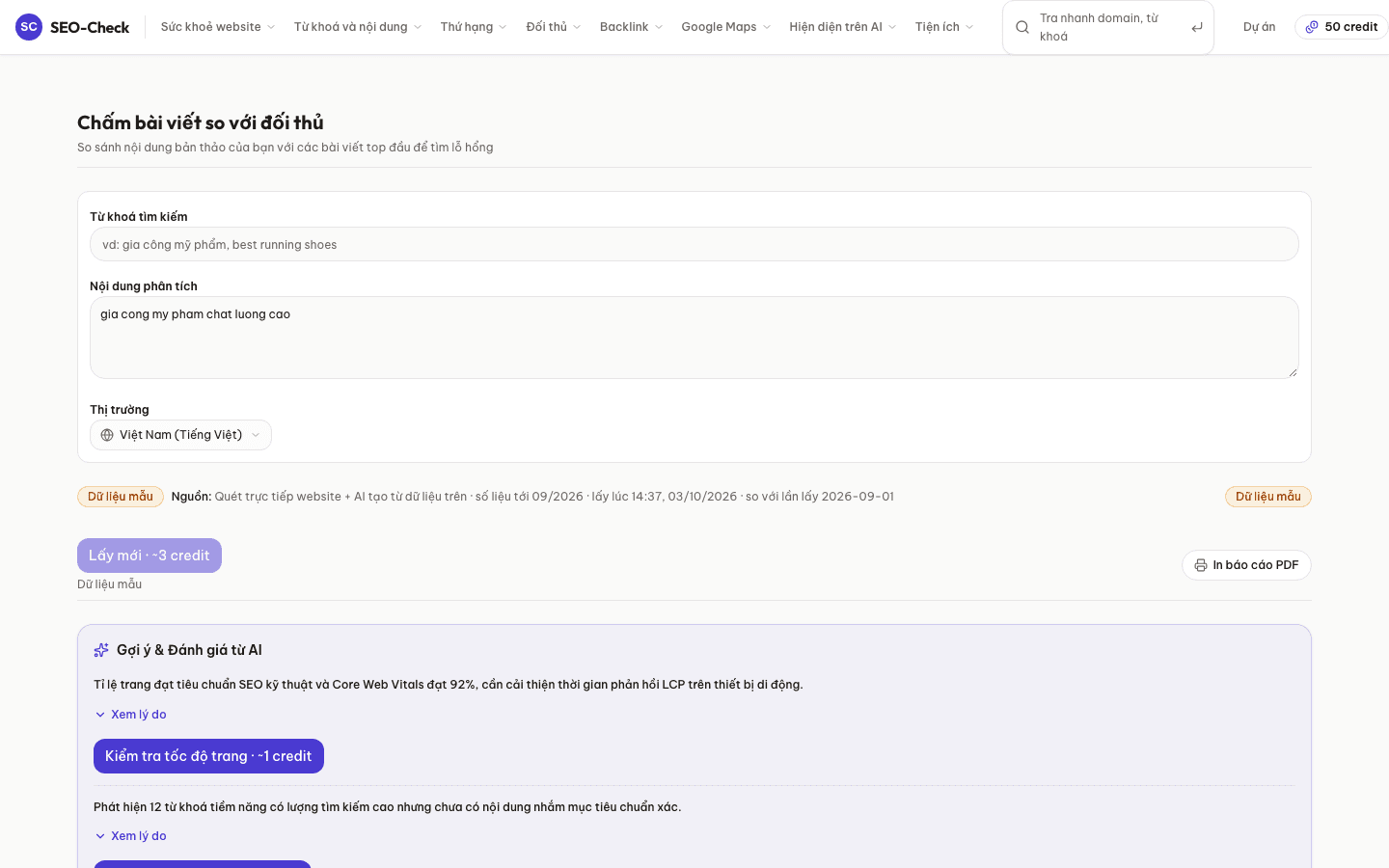
Task: Click the left Dữ liệu mẫu badge
Action: (x=121, y=497)
